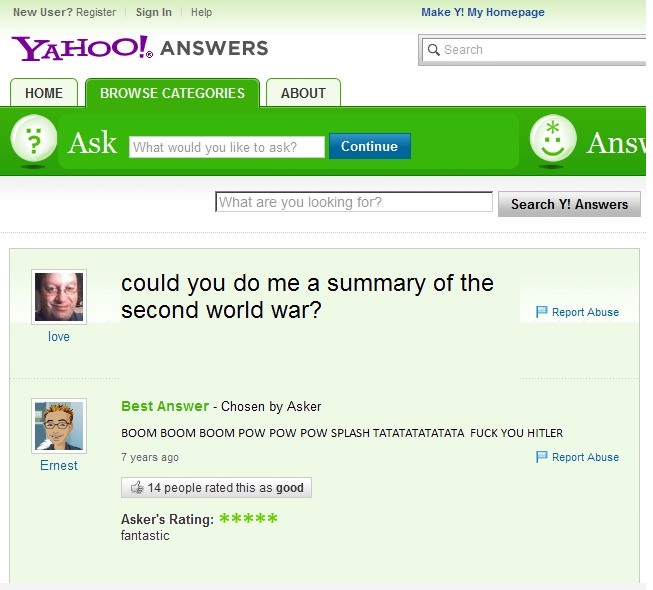This screenshot has width=653, height=590.
Task: Click the Ask question-mark smiley icon
Action: [x=34, y=138]
